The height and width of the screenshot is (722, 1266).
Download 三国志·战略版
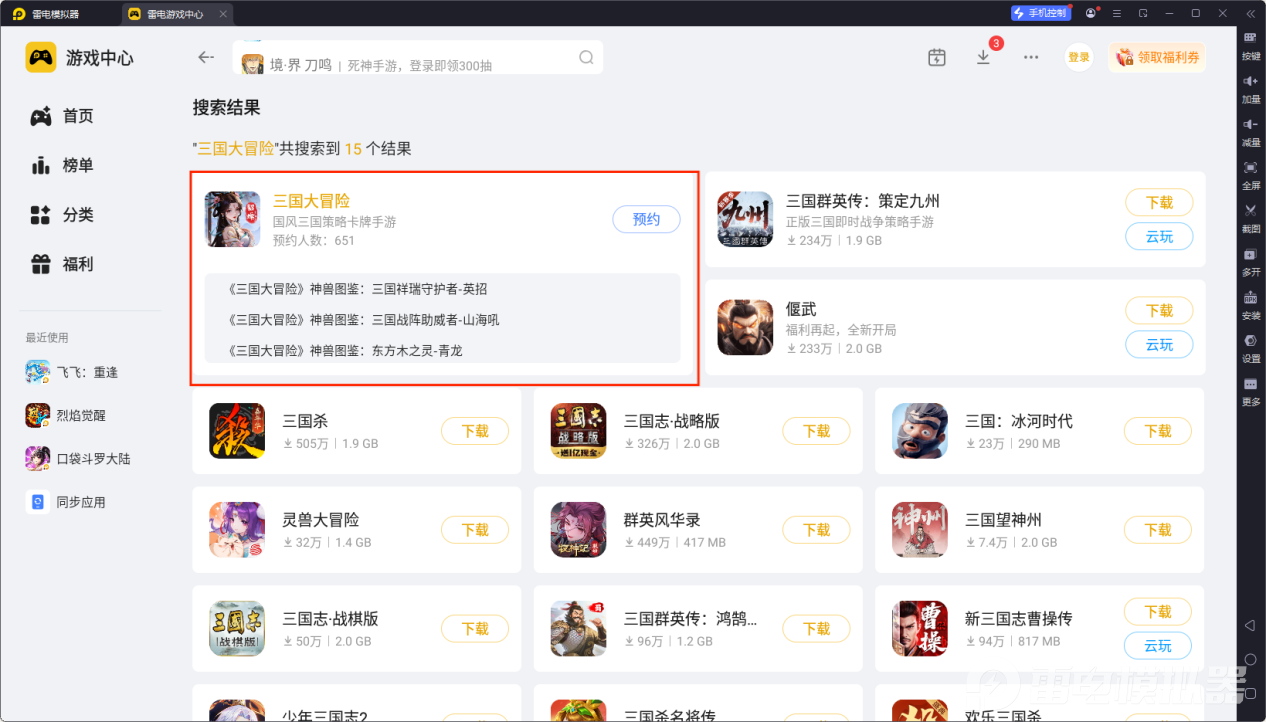coord(816,431)
